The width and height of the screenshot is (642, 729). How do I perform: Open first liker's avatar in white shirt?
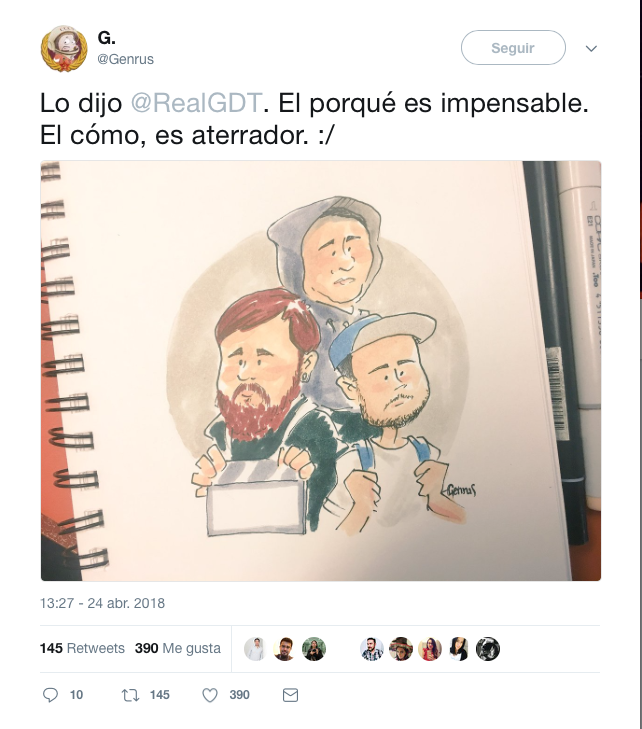pos(255,649)
